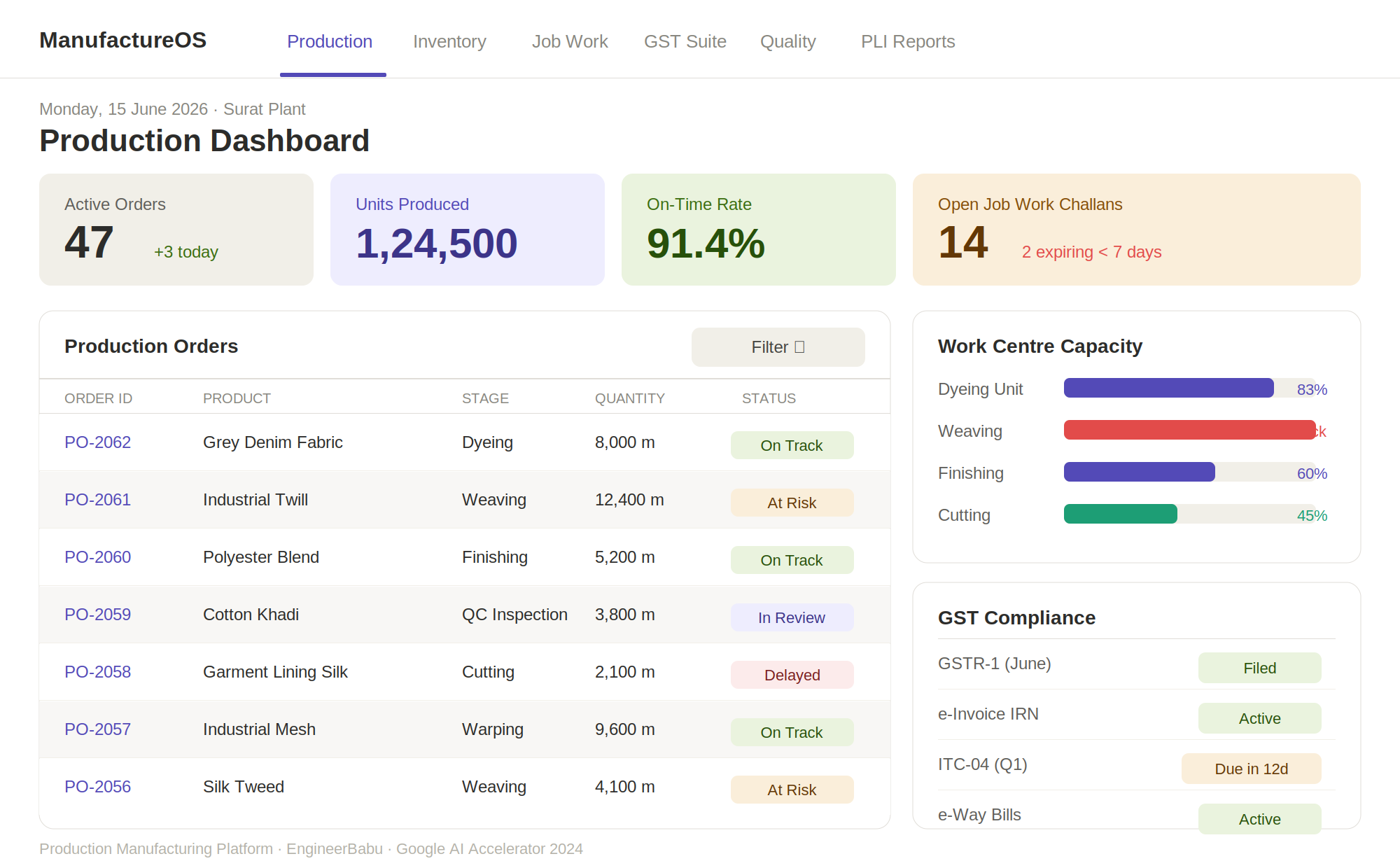
Task: Click the 45% Cutting value
Action: coord(1312,515)
